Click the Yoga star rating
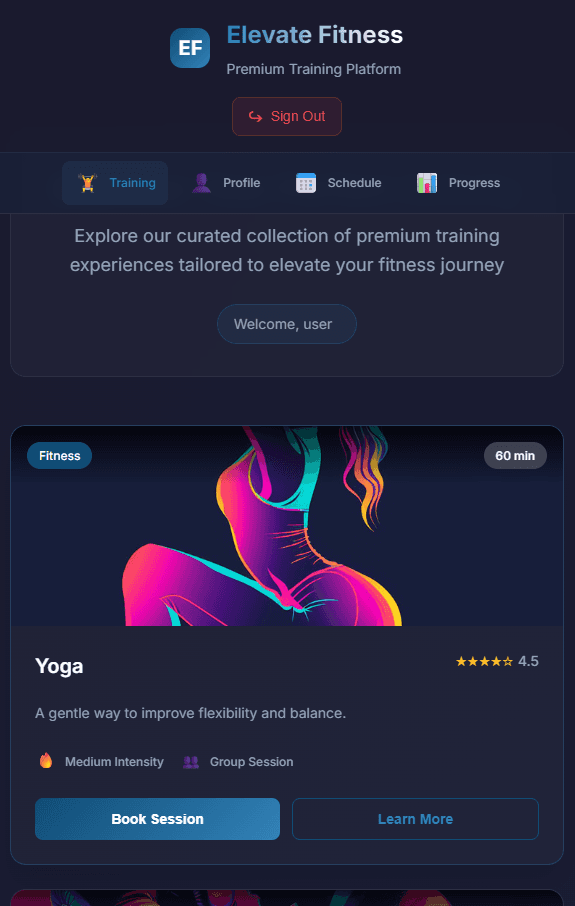This screenshot has height=906, width=575. (x=497, y=661)
